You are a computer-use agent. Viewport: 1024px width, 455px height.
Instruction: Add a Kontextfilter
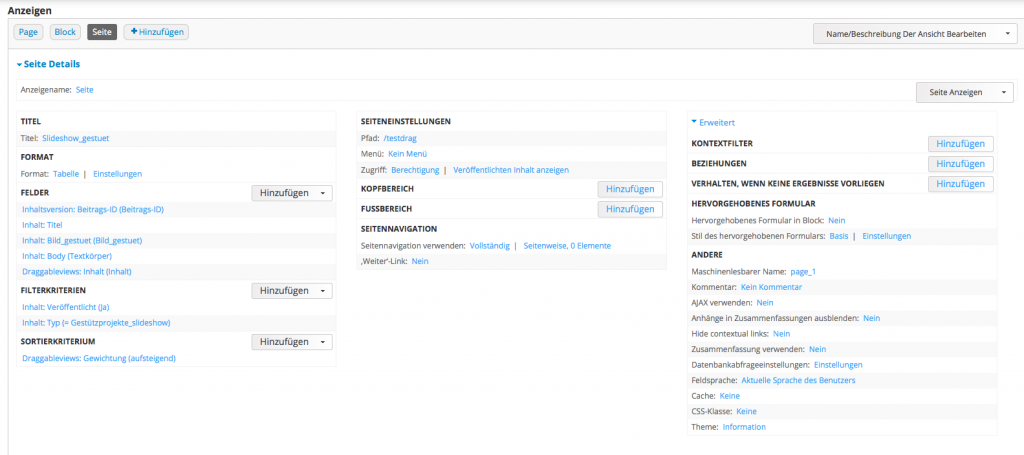tap(960, 145)
